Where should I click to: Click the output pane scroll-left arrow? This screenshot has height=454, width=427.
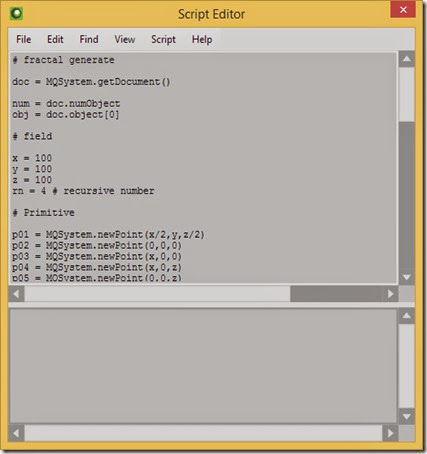click(16, 433)
